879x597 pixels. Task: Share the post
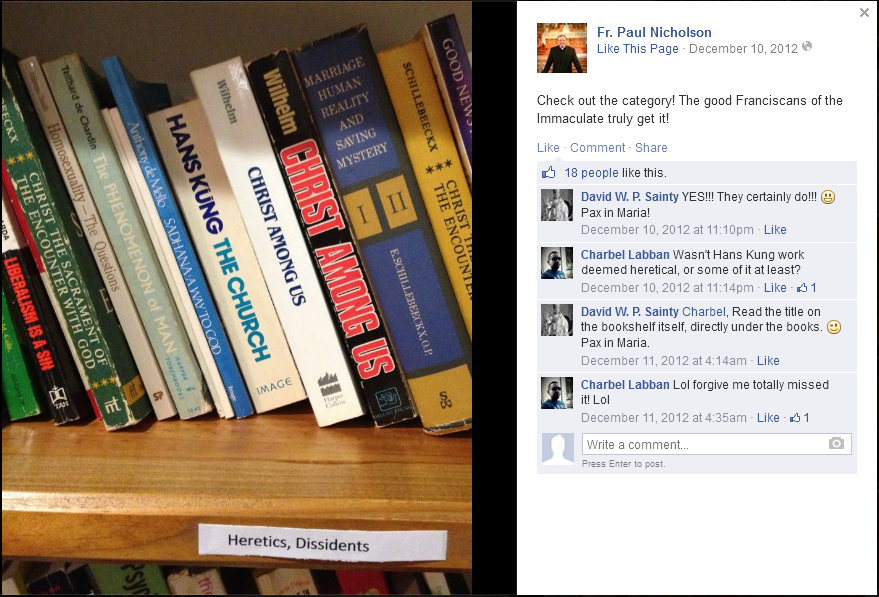[x=651, y=147]
